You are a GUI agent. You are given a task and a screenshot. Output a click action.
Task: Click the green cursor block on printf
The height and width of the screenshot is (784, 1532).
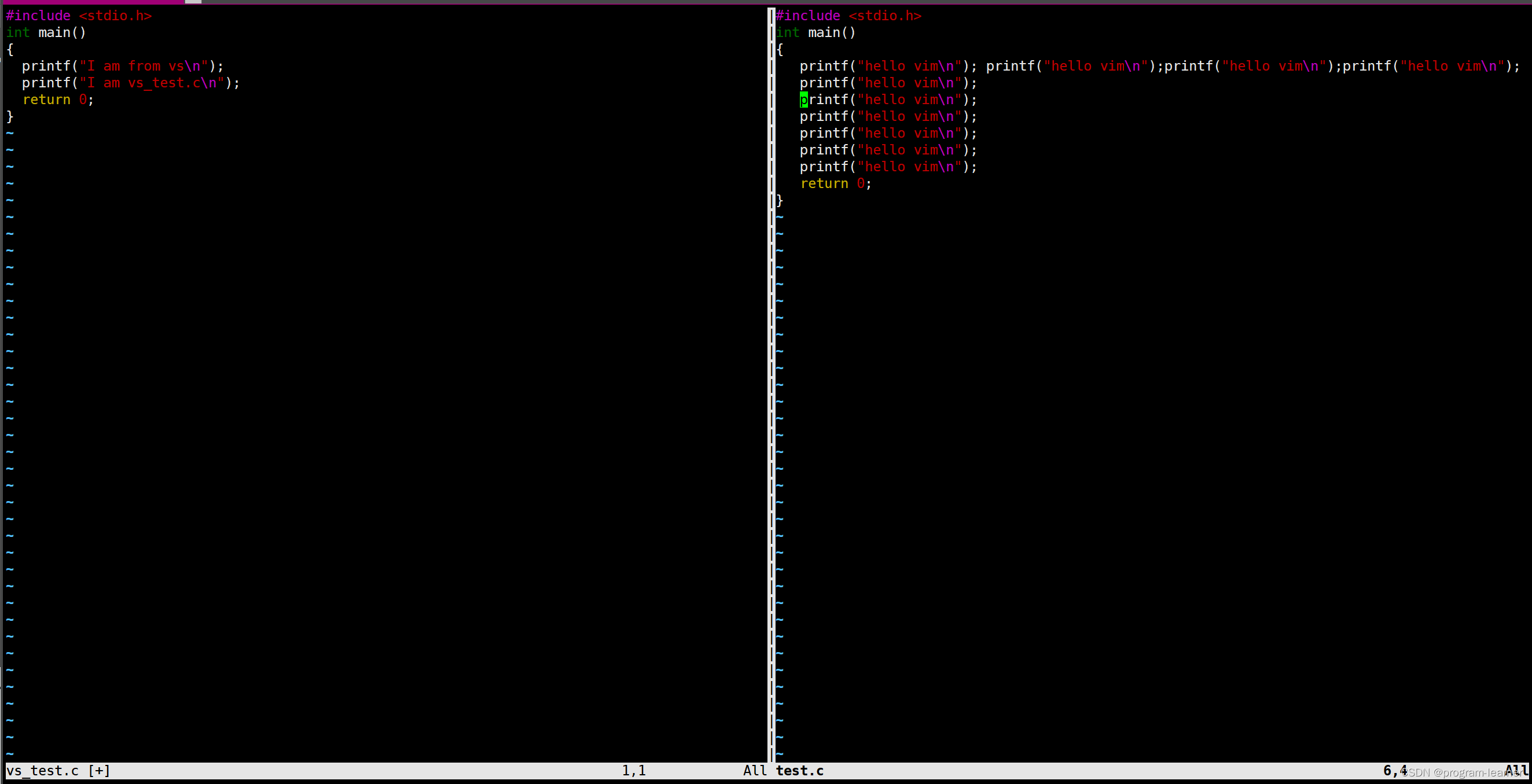803,100
